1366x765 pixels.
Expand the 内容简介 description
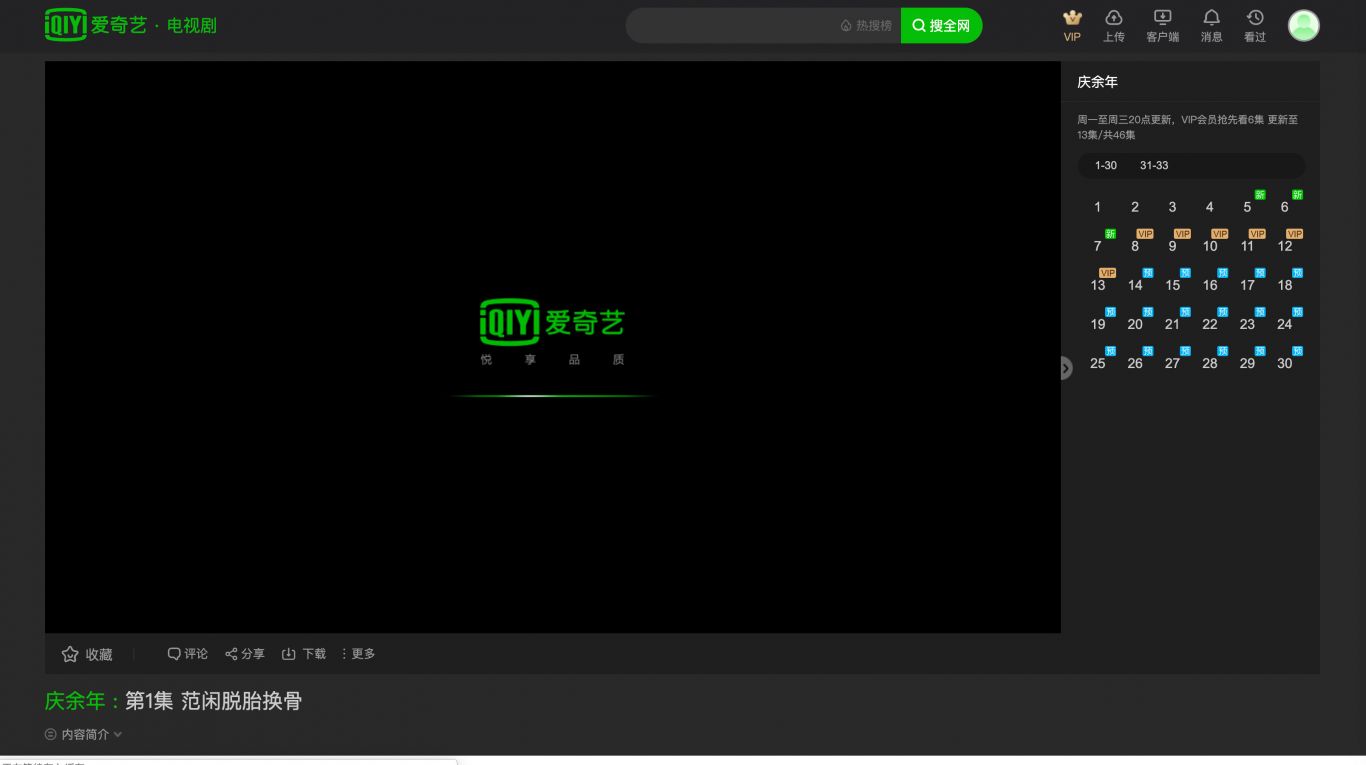pyautogui.click(x=84, y=734)
